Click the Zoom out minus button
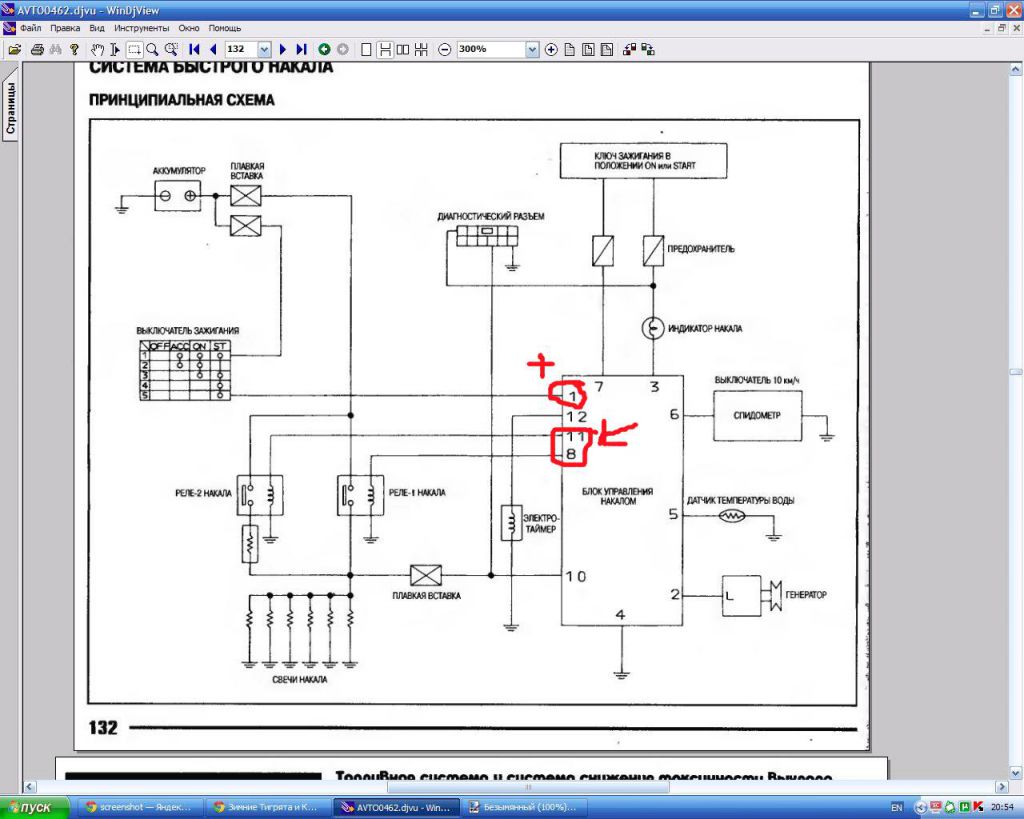This screenshot has width=1024, height=819. point(444,49)
